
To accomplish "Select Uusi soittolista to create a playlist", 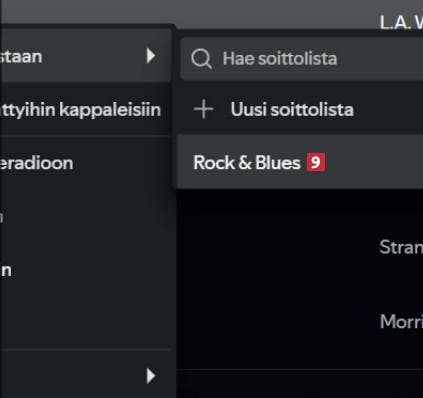I will pos(292,109).
